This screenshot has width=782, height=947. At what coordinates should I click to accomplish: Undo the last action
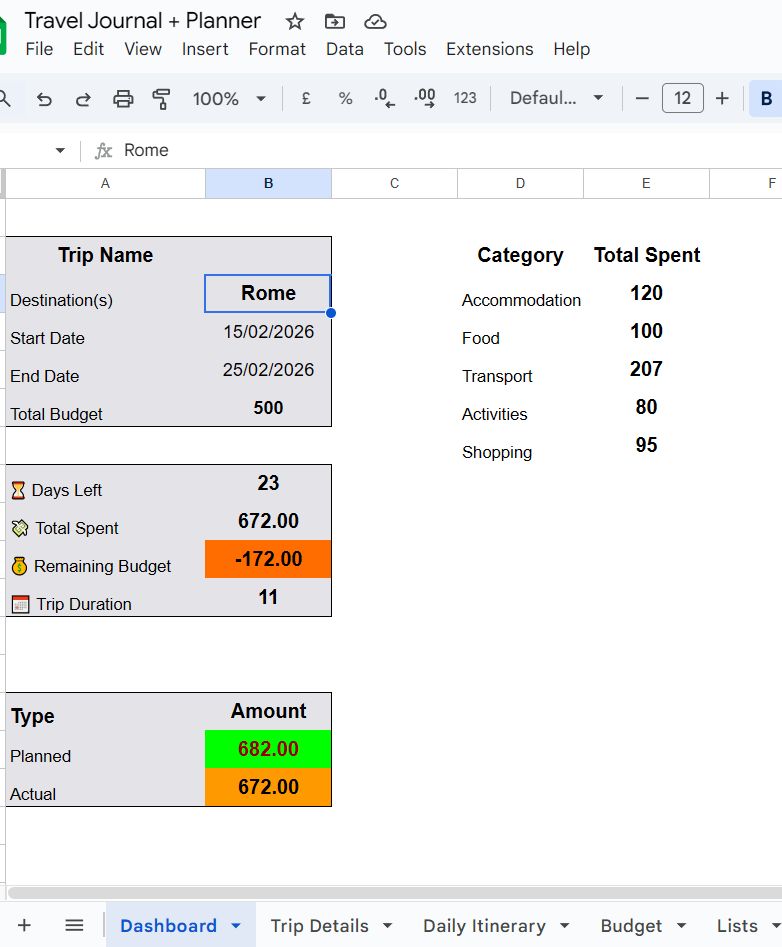click(x=44, y=98)
